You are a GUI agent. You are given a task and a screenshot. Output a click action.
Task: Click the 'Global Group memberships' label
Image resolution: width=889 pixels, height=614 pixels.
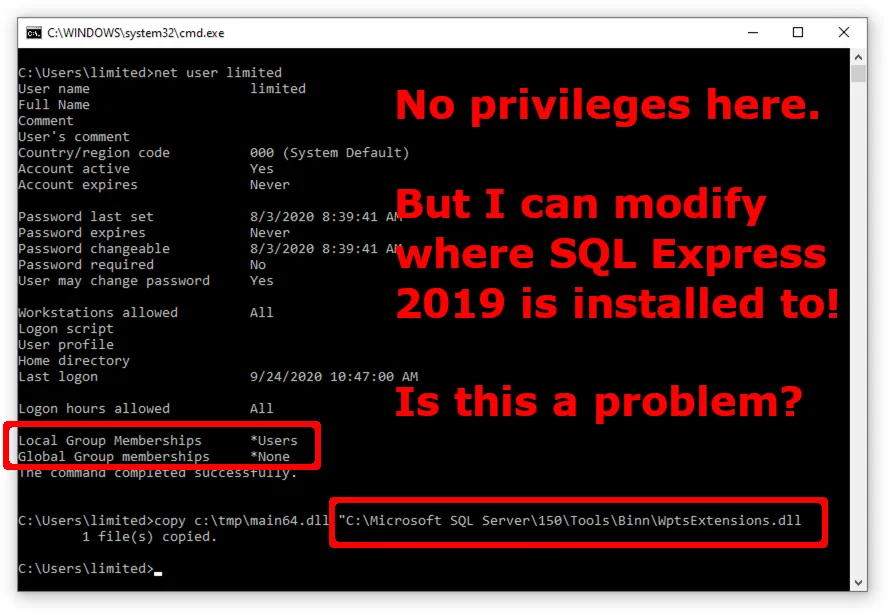[113, 456]
